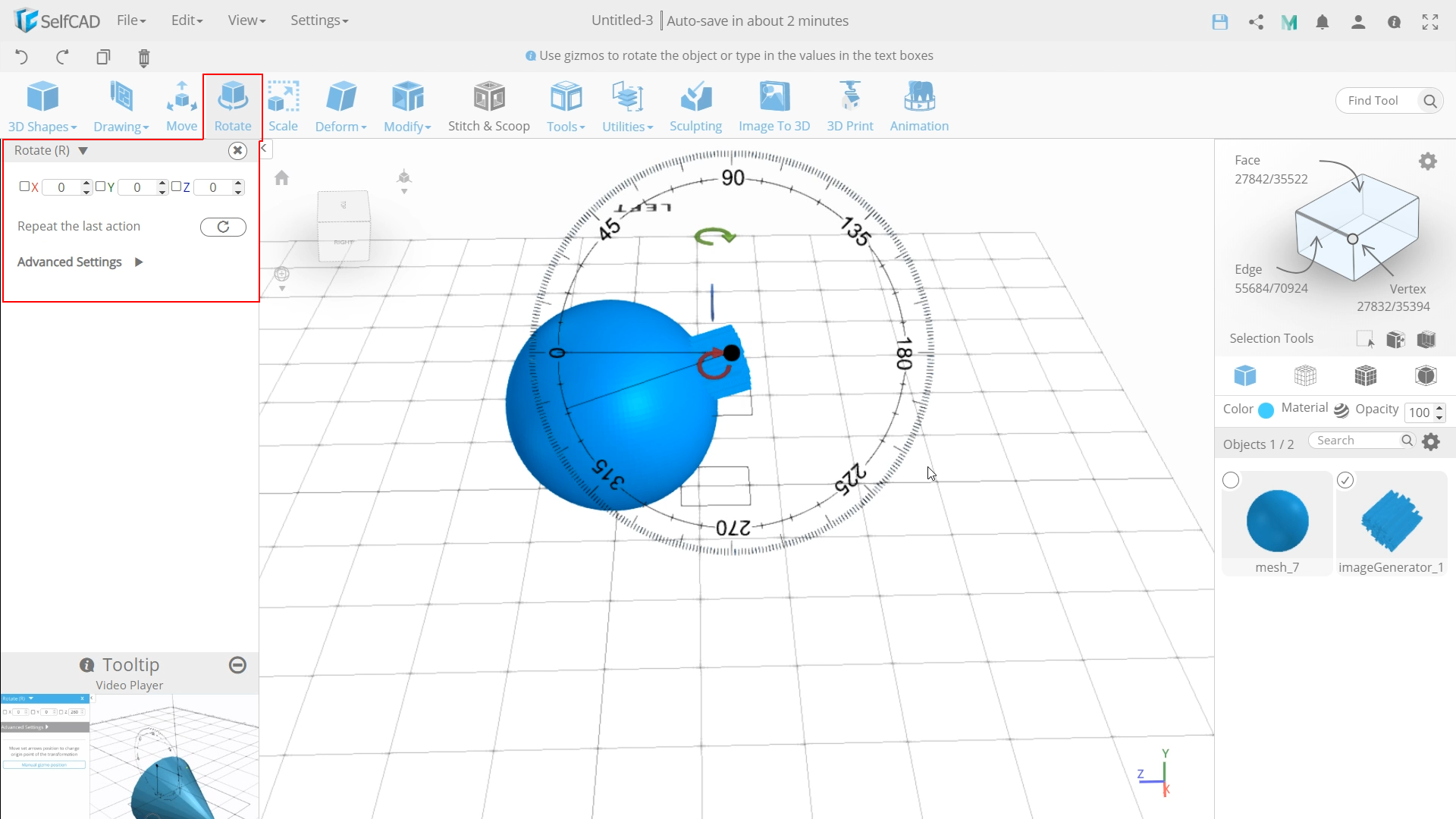
Task: Click the Delete trash icon
Action: point(144,58)
